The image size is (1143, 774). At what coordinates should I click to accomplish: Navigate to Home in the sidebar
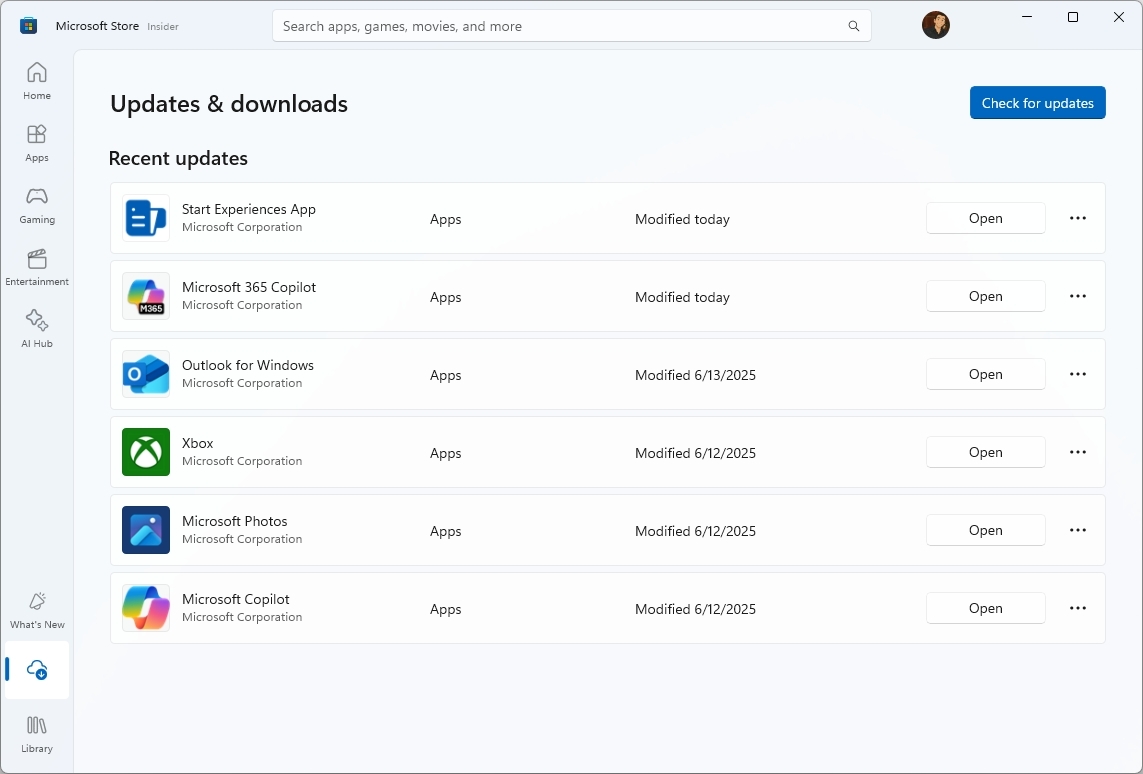click(36, 80)
